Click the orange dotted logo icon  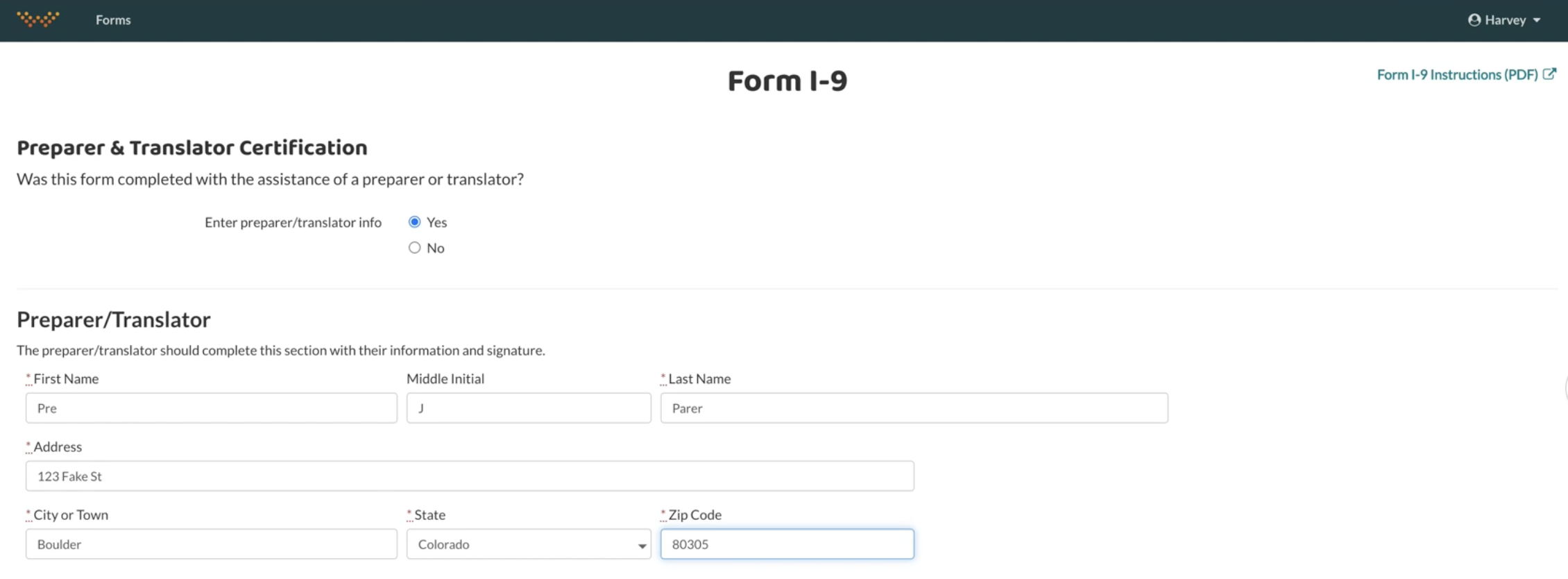click(38, 19)
